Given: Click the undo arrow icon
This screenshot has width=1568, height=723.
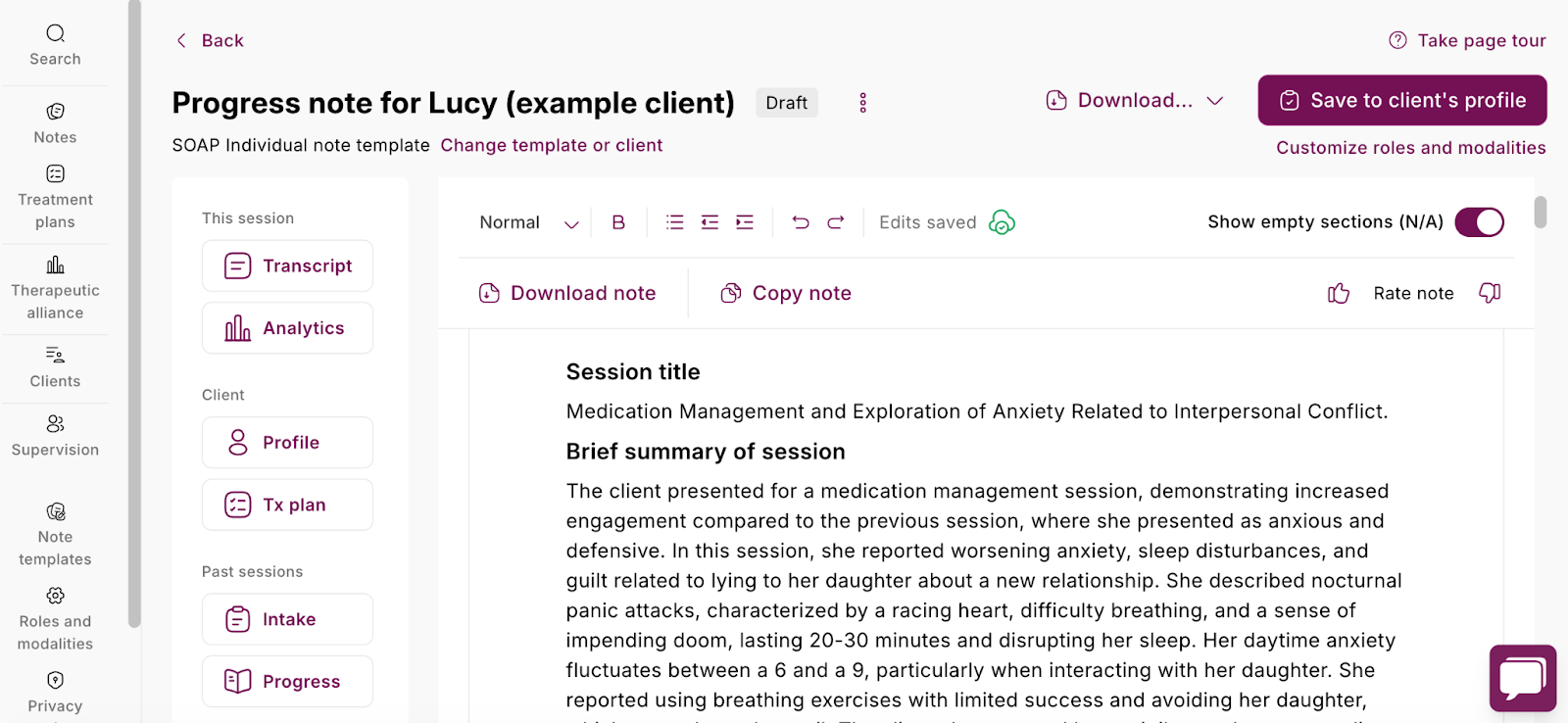Looking at the screenshot, I should coord(801,222).
